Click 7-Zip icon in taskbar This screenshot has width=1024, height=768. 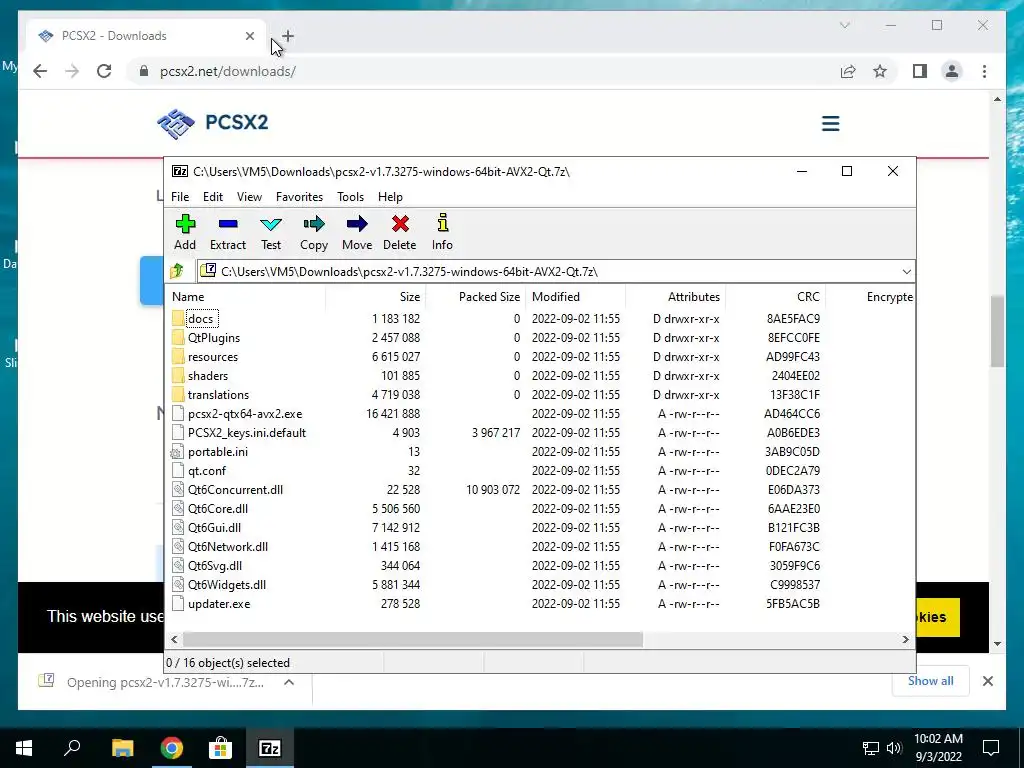[x=270, y=748]
